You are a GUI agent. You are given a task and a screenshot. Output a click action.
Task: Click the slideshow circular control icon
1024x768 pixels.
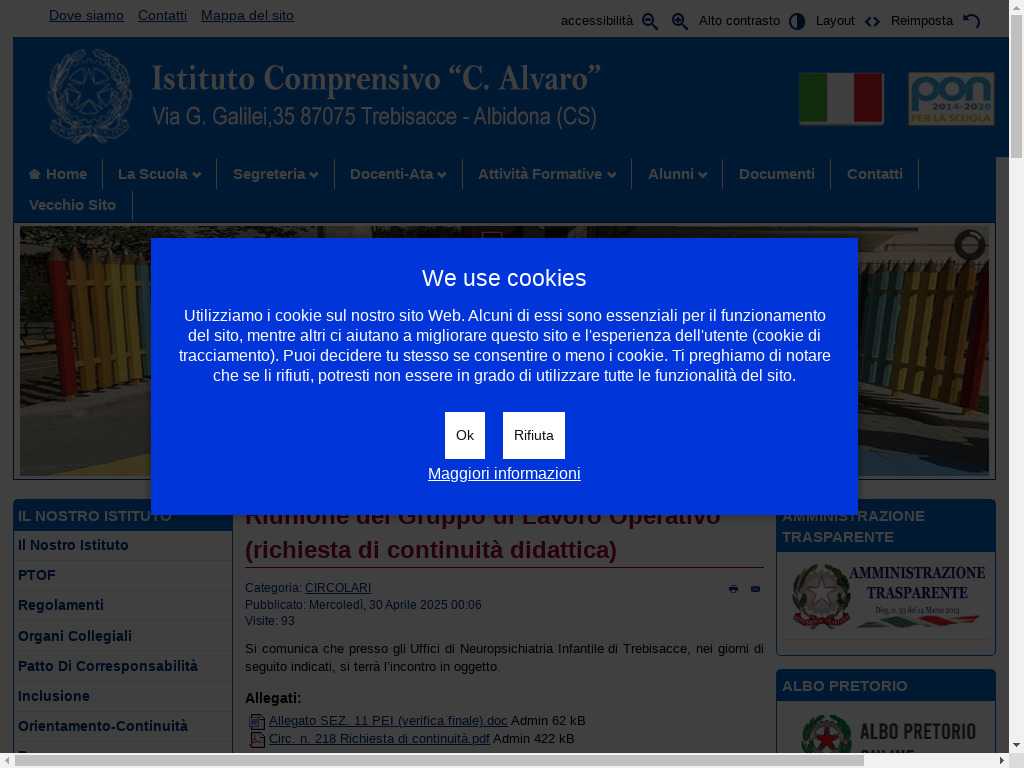[970, 246]
